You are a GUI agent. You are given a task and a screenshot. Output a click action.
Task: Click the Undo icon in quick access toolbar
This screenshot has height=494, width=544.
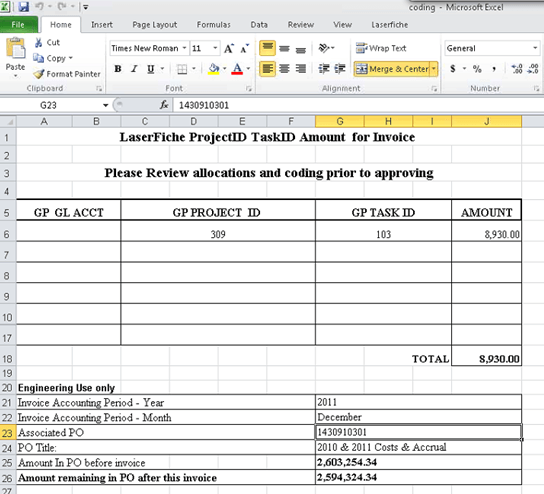40,6
